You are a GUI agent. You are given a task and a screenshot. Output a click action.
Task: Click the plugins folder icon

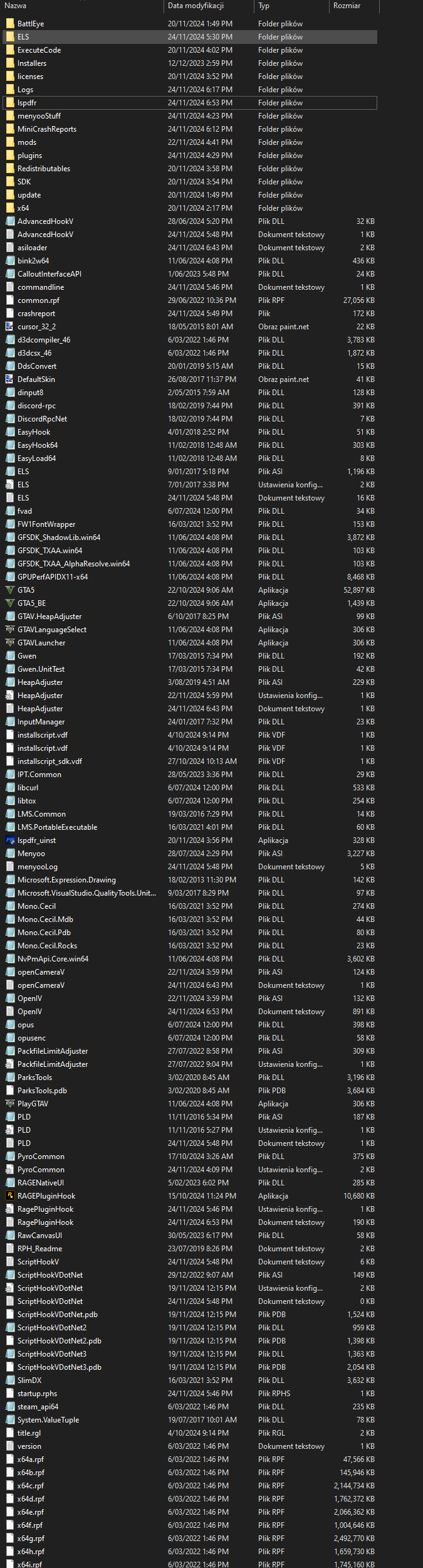coord(9,156)
